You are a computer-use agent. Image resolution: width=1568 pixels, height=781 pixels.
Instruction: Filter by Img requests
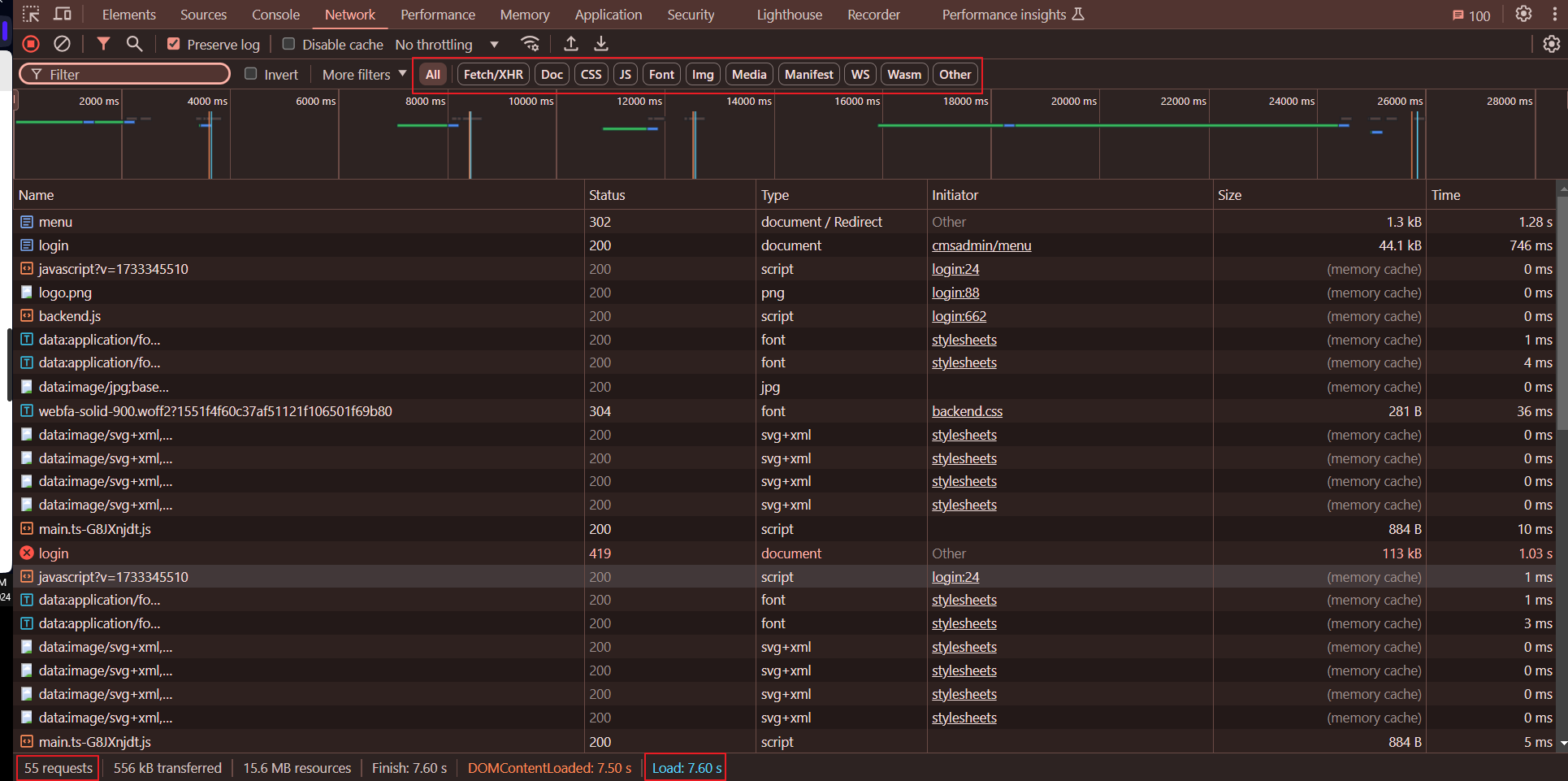[703, 74]
